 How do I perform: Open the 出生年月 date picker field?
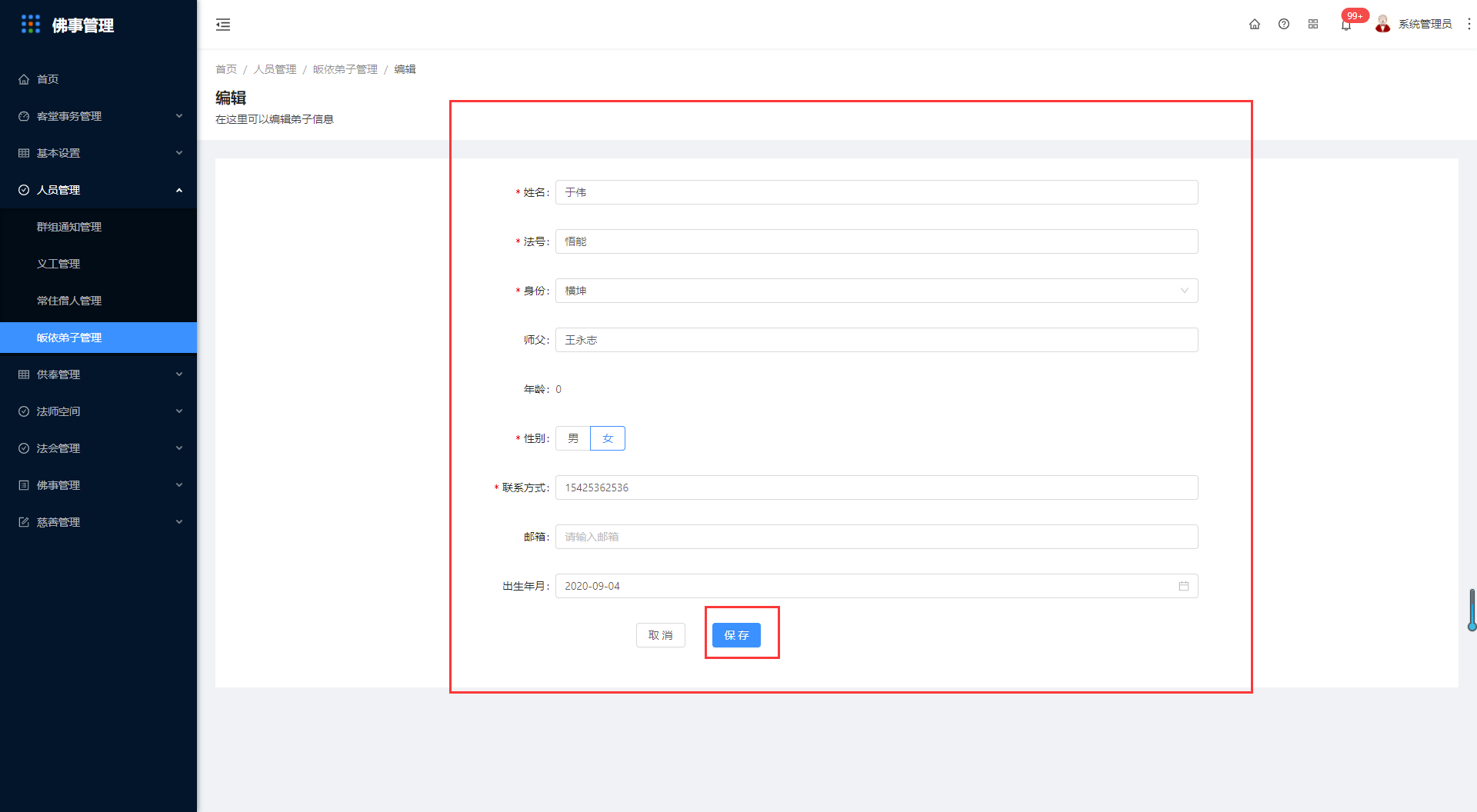click(x=877, y=586)
